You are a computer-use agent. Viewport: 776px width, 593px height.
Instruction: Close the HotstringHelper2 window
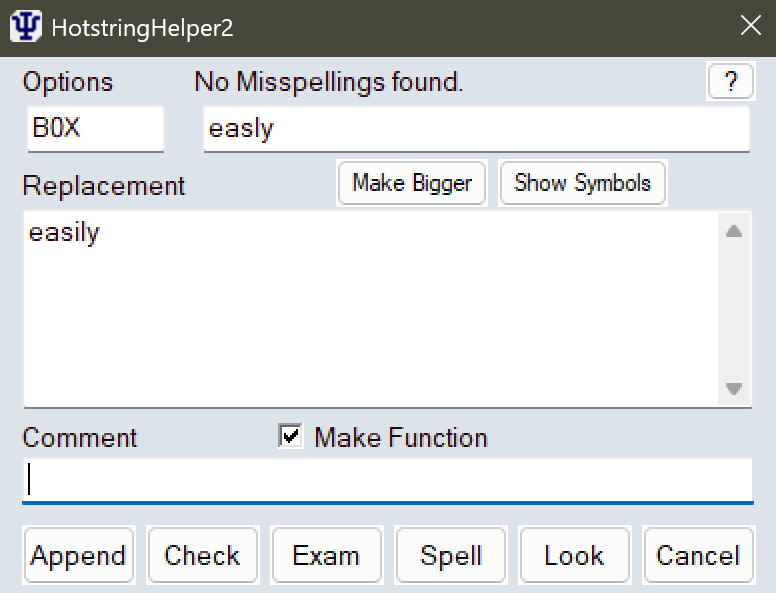point(750,25)
